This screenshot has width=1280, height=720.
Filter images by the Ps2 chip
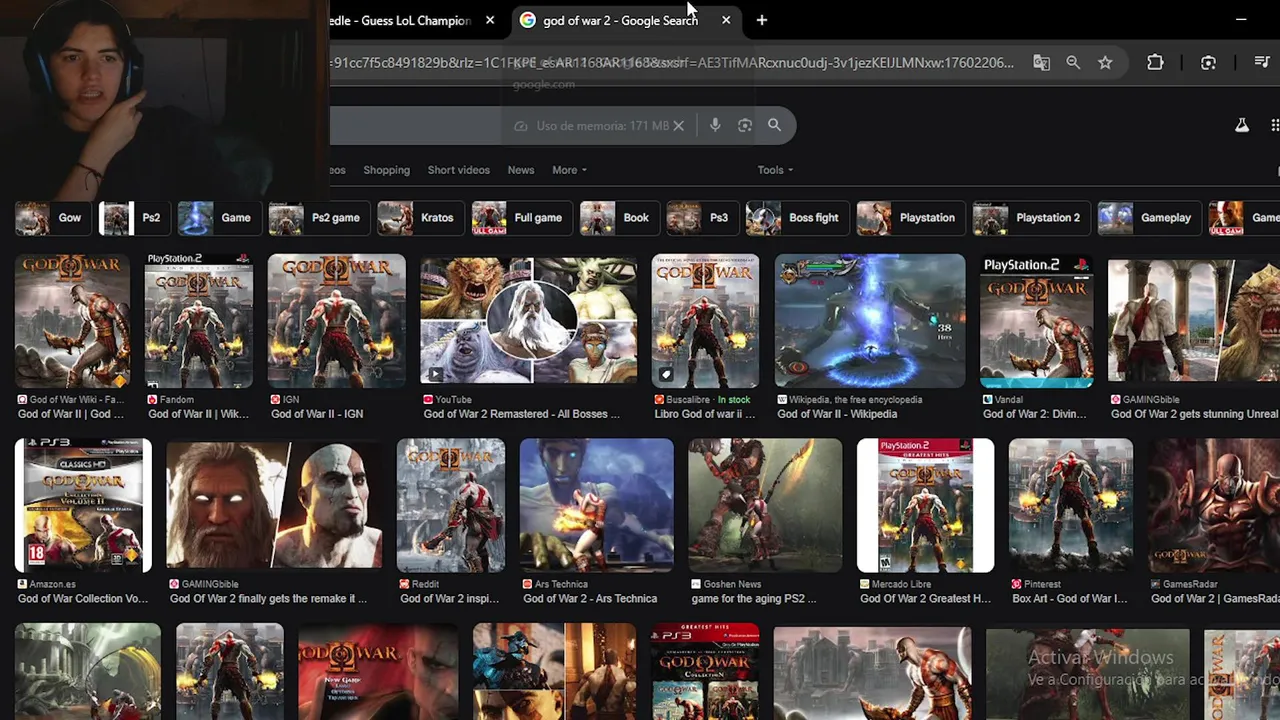point(133,218)
